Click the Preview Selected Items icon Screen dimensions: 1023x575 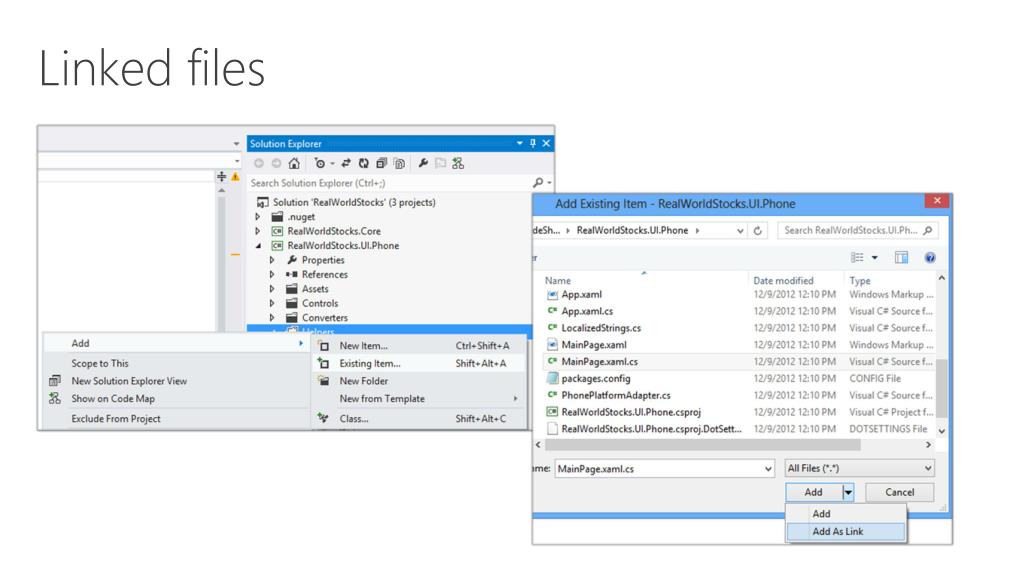440,163
